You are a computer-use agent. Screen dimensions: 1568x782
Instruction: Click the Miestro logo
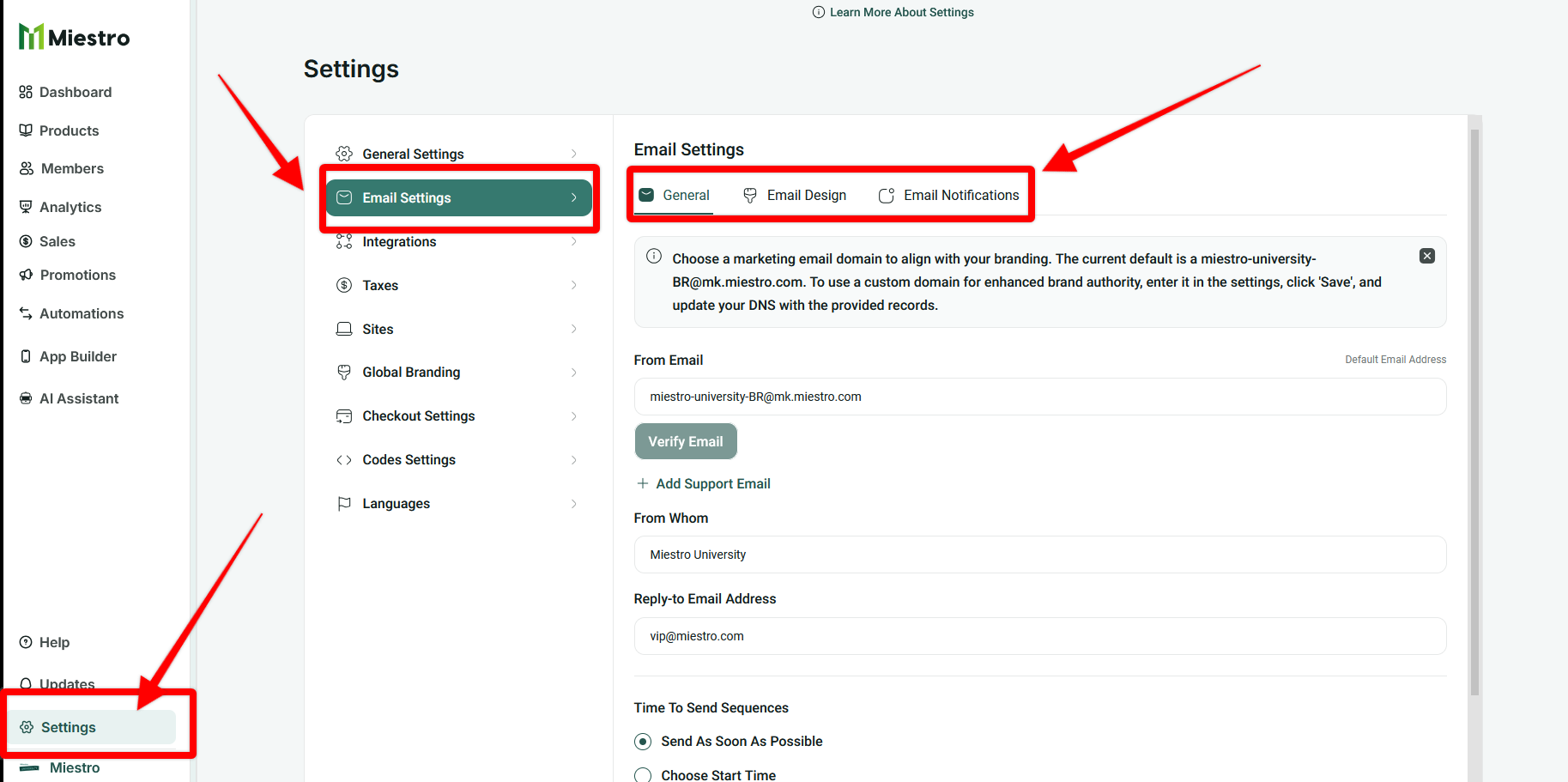click(74, 37)
